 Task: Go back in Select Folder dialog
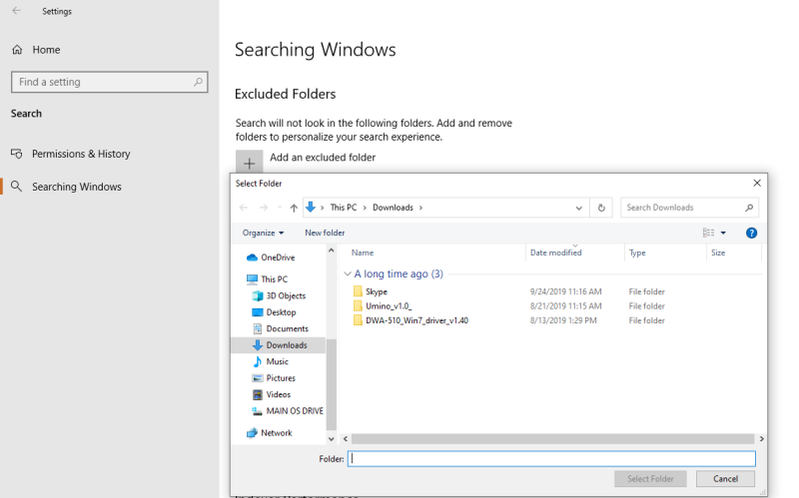[x=244, y=207]
